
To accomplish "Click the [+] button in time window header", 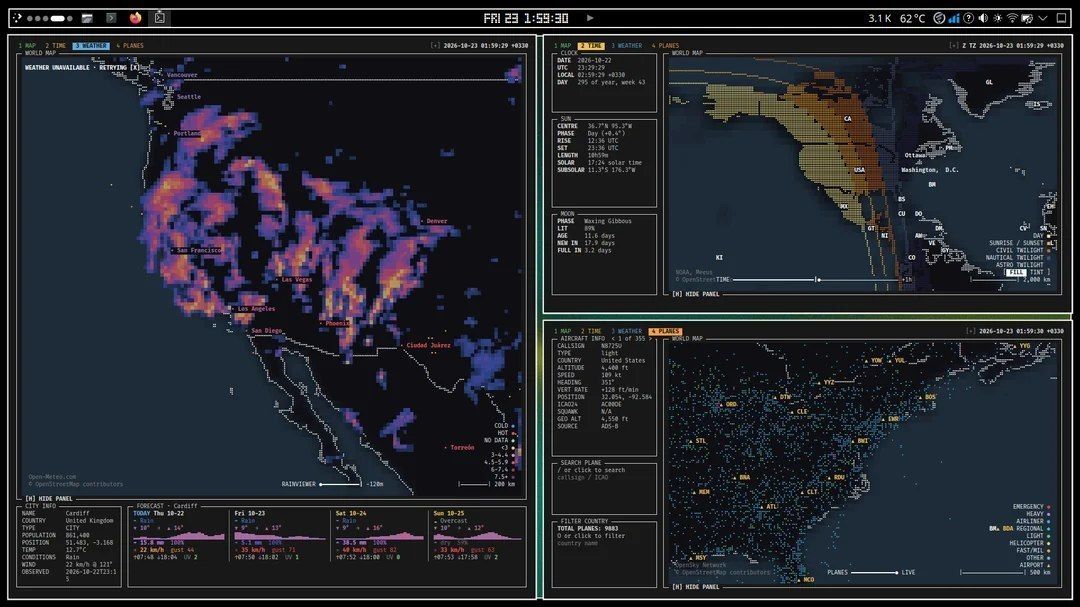I will (953, 45).
